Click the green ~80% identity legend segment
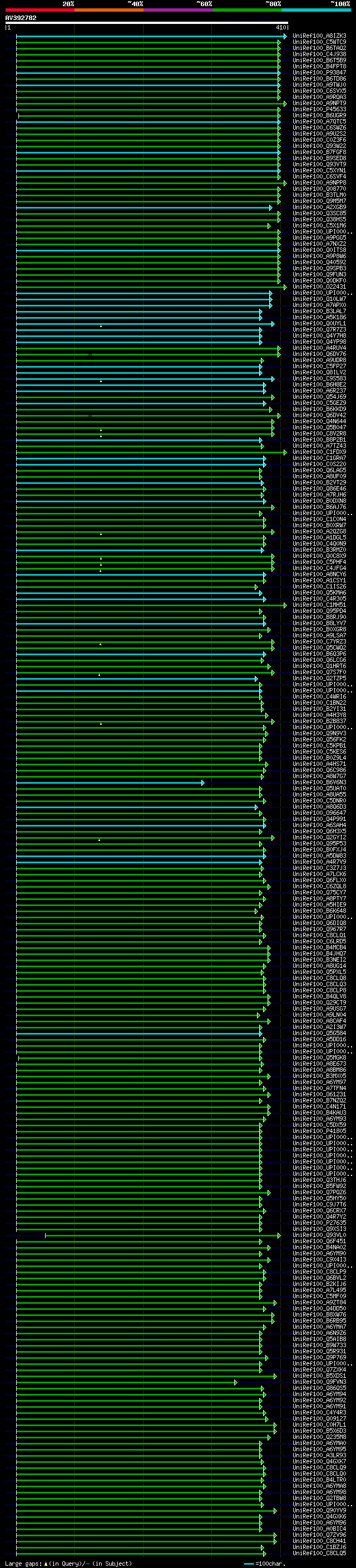356x1568 pixels. (x=247, y=10)
